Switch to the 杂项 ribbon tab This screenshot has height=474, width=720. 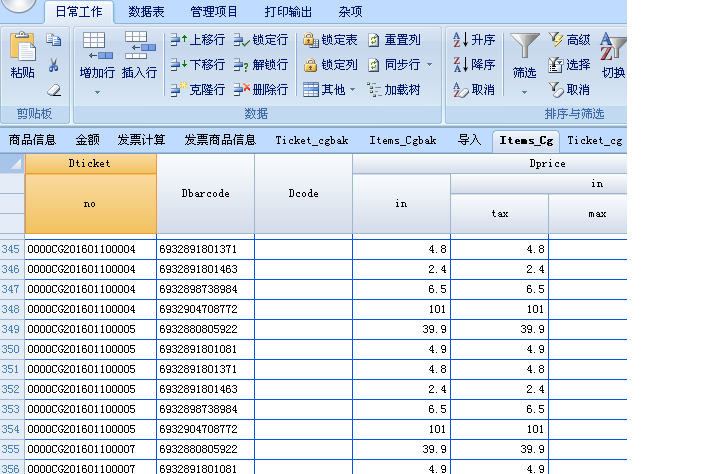[350, 11]
